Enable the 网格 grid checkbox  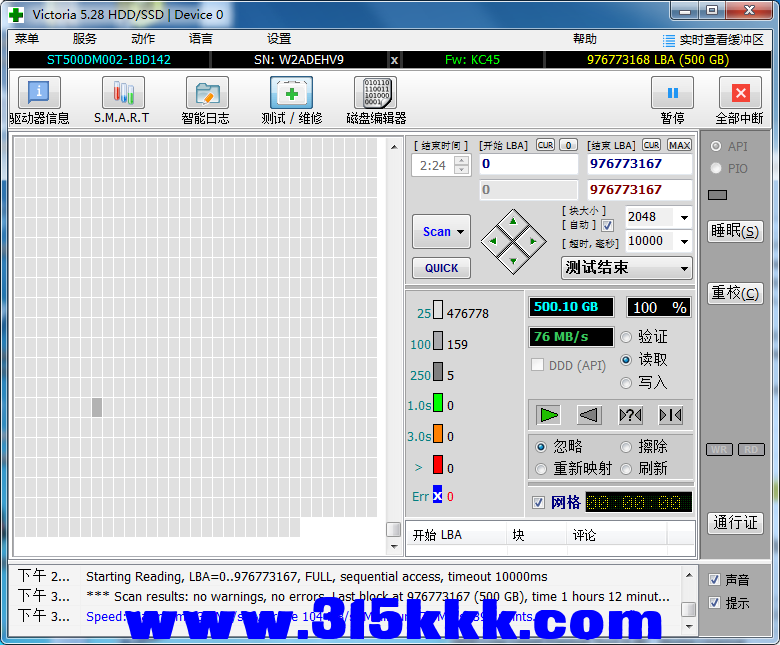tap(539, 502)
